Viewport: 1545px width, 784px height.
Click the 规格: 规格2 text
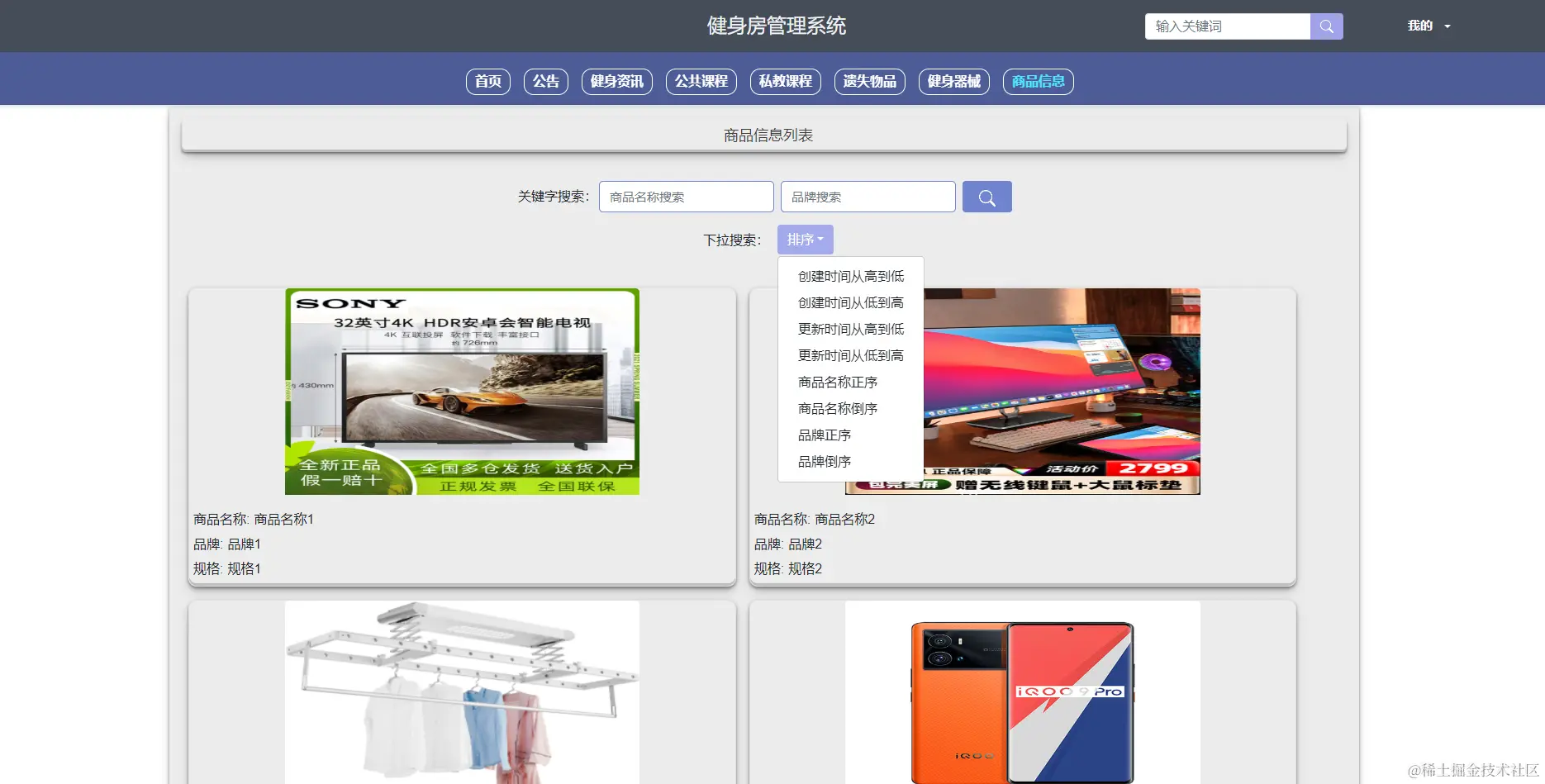point(788,568)
